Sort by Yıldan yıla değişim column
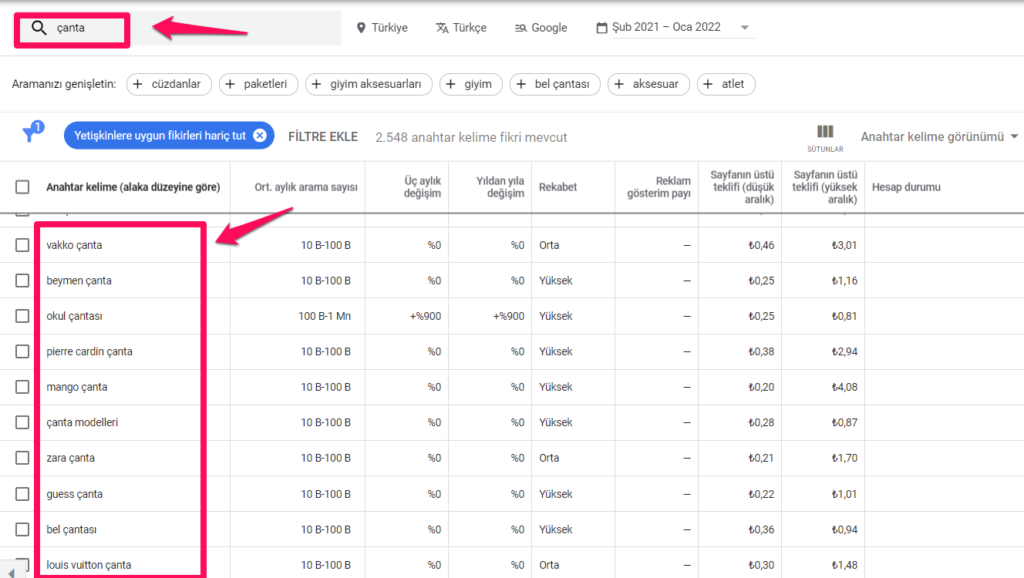This screenshot has height=578, width=1024. 500,187
